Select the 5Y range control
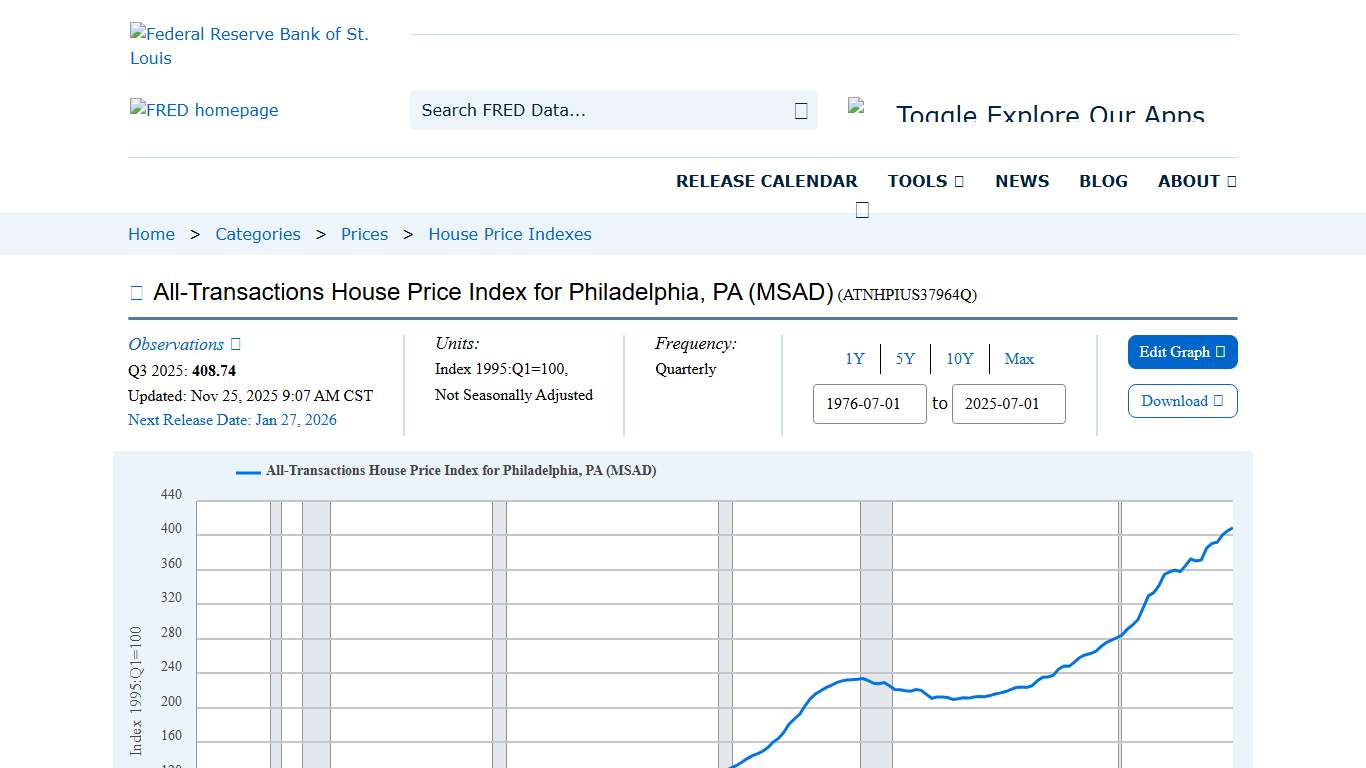Image resolution: width=1366 pixels, height=768 pixels. [905, 358]
